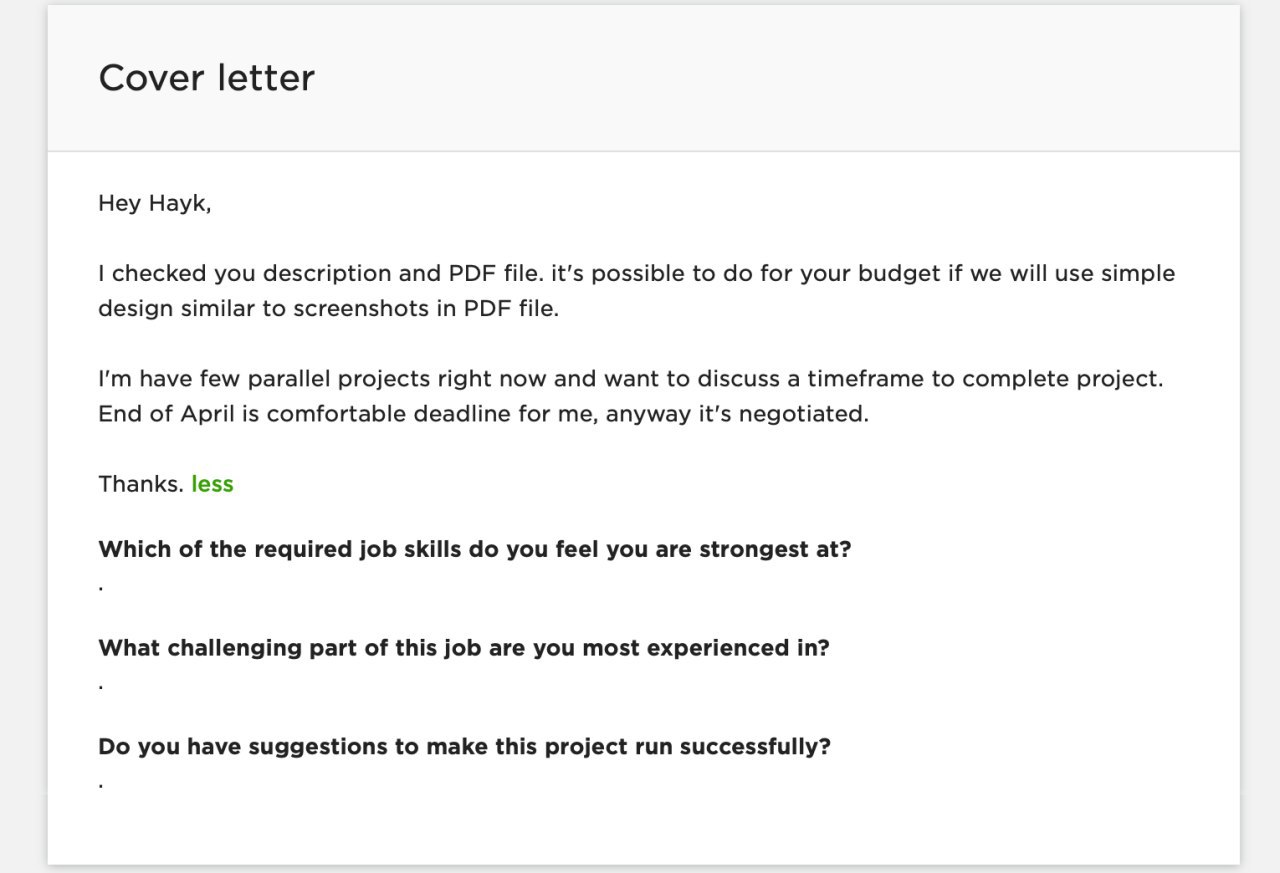This screenshot has width=1280, height=873.
Task: Click the word 'timeframe' in the second paragraph
Action: click(868, 379)
